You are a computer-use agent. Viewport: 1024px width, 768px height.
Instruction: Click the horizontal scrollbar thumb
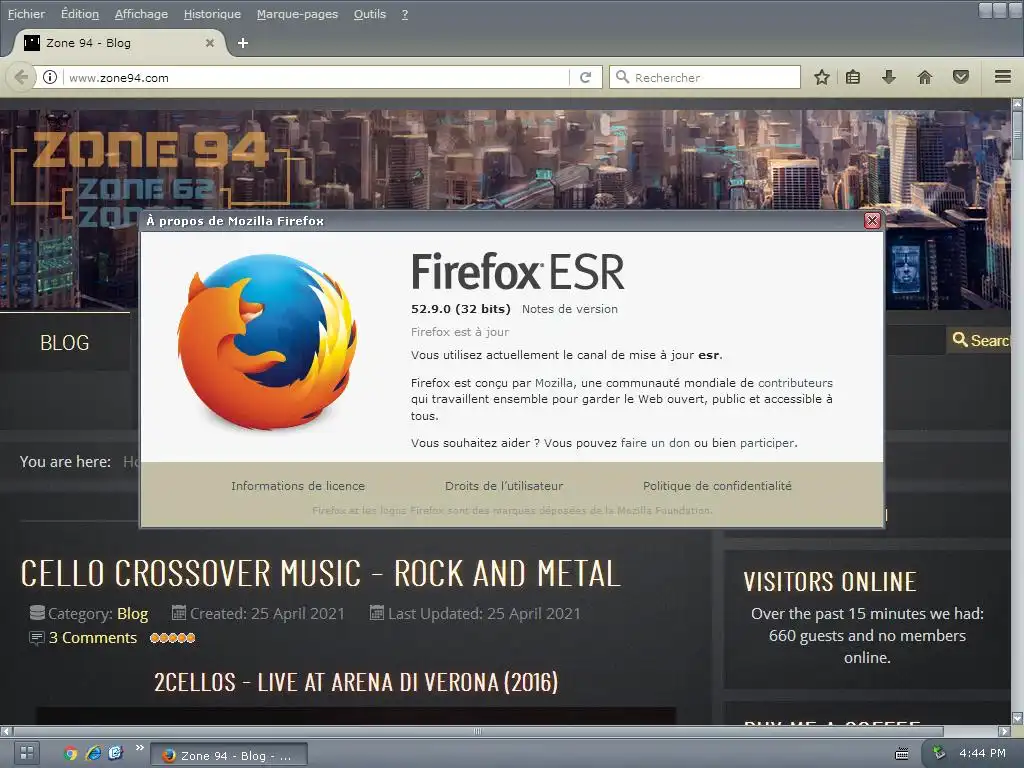[x=478, y=731]
